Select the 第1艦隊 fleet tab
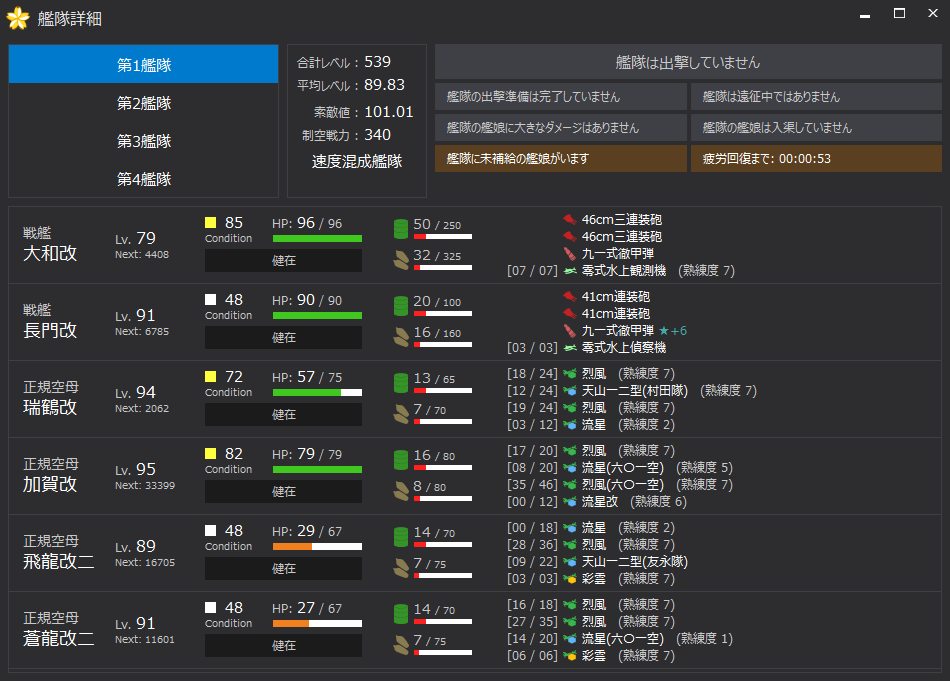This screenshot has height=681, width=950. (x=144, y=65)
